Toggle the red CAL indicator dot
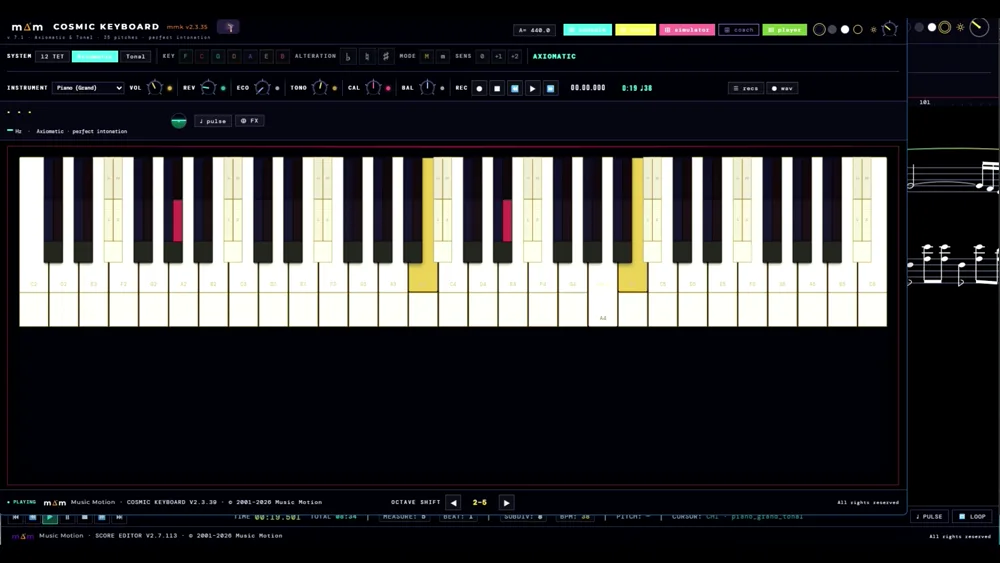Screen dimensions: 1000x563 (x=388, y=88)
